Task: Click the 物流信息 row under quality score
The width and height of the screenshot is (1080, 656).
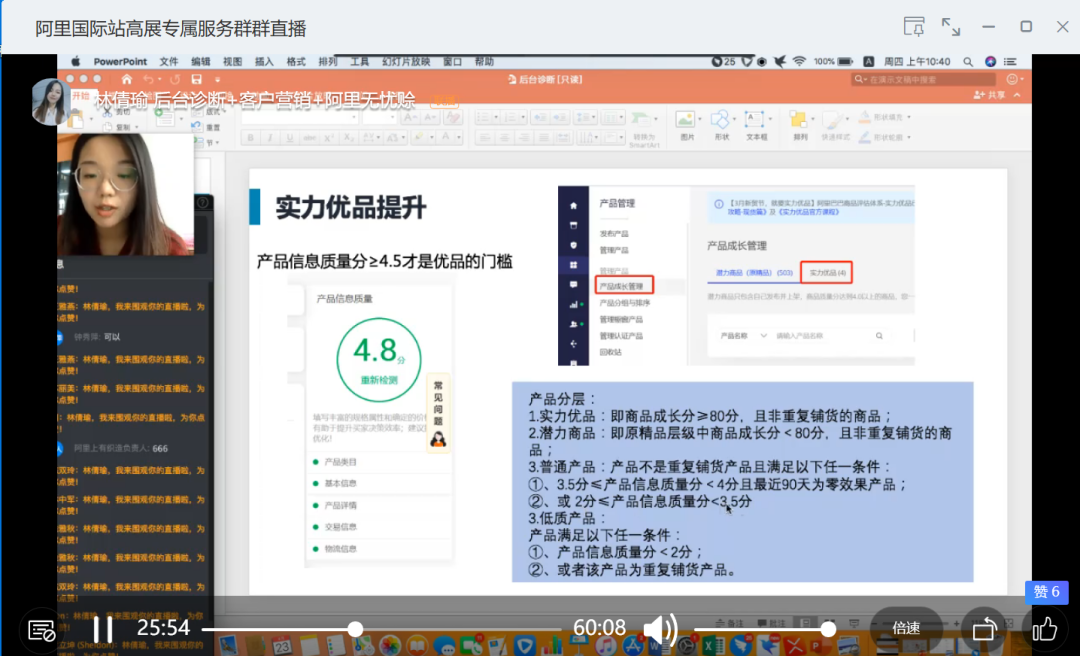Action: click(x=379, y=549)
